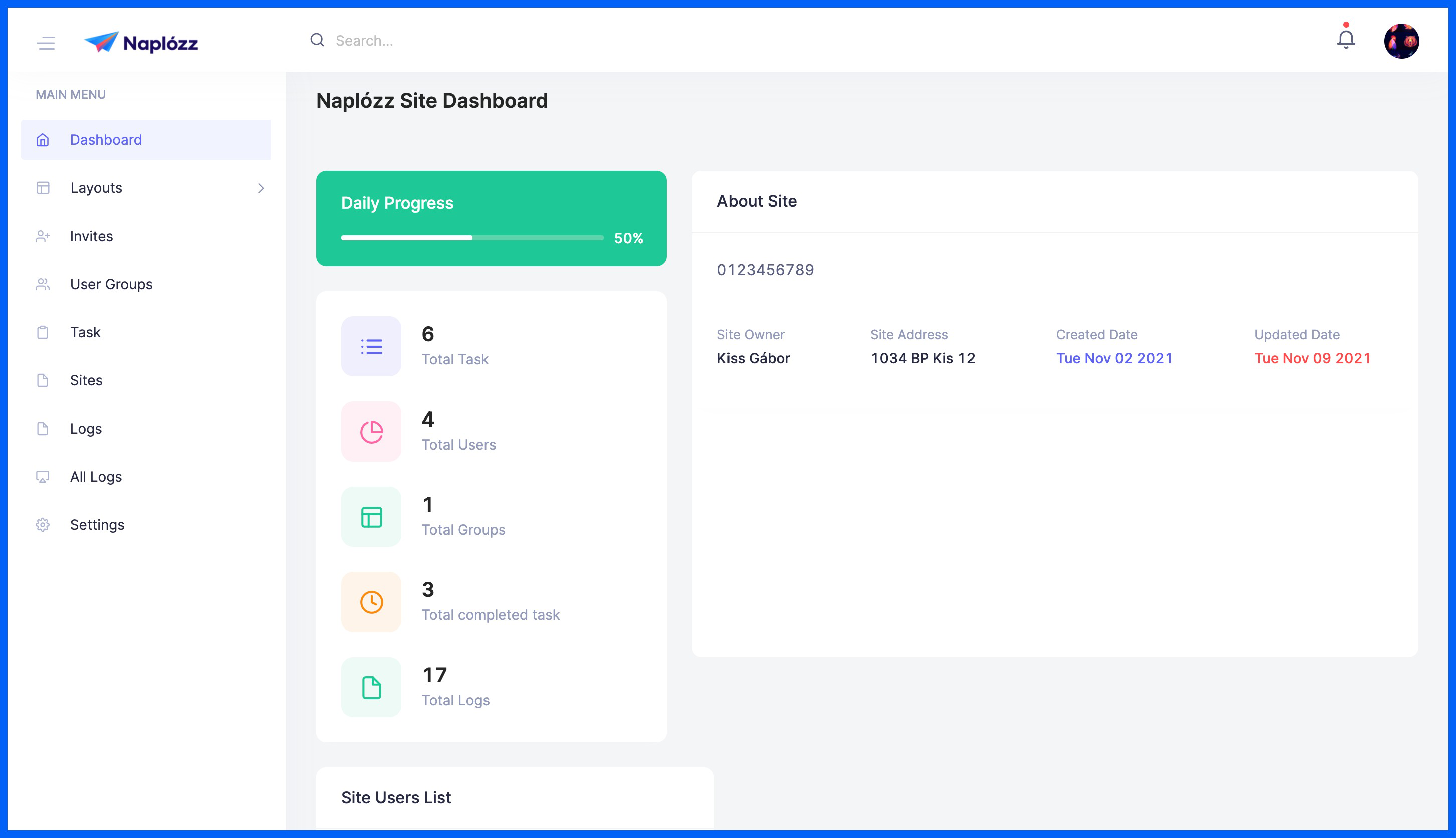The width and height of the screenshot is (1456, 838).
Task: Click the Total Task list icon
Action: click(x=371, y=346)
